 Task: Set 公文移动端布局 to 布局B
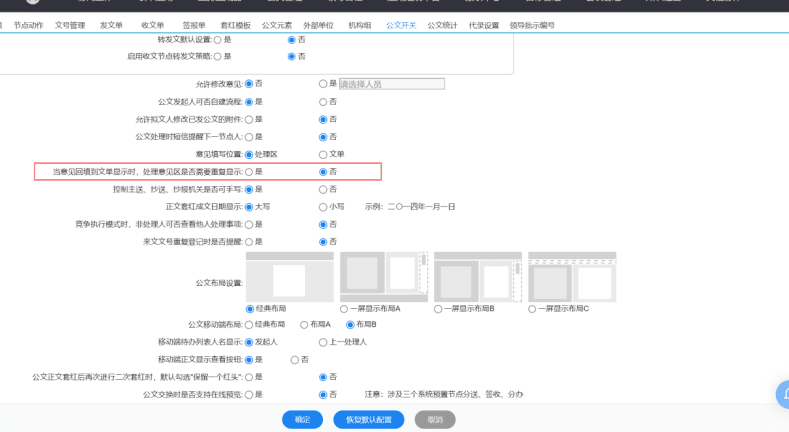coord(350,325)
